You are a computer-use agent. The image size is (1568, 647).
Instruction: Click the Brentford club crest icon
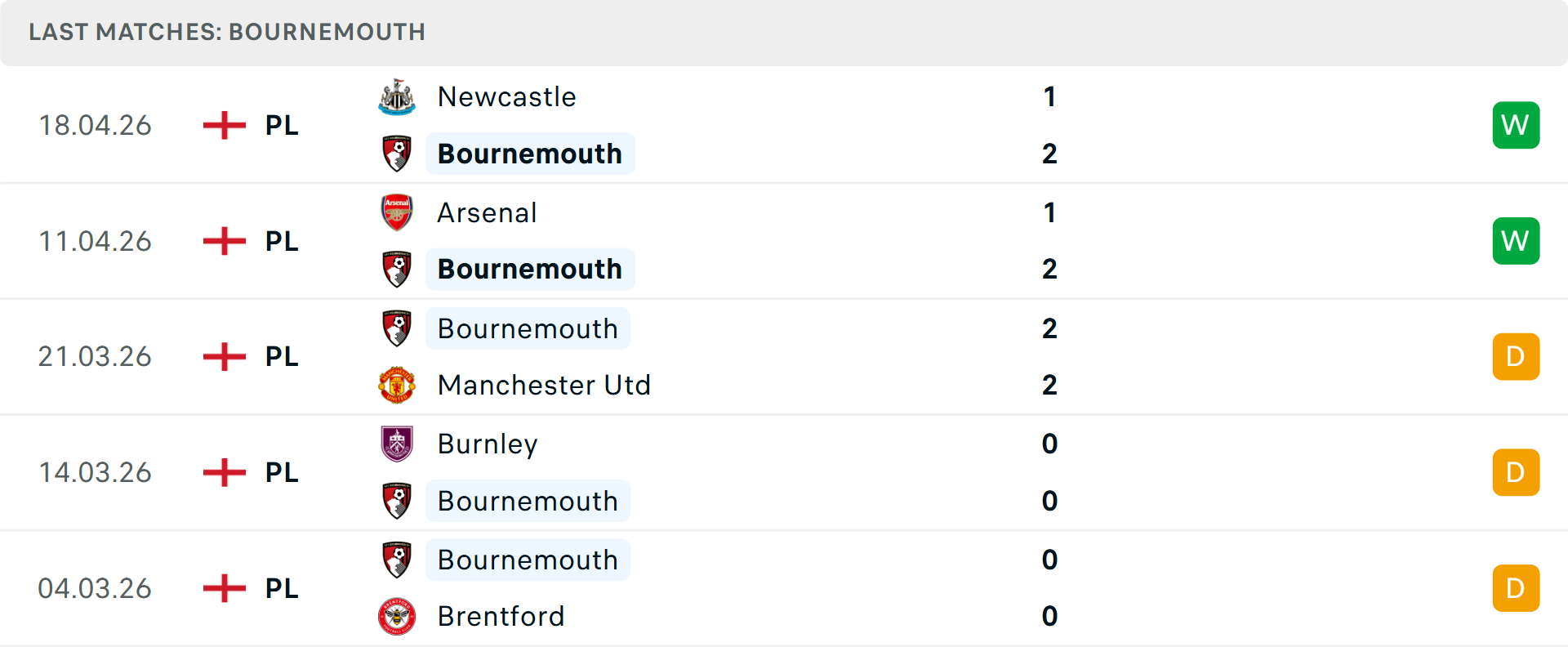[397, 616]
